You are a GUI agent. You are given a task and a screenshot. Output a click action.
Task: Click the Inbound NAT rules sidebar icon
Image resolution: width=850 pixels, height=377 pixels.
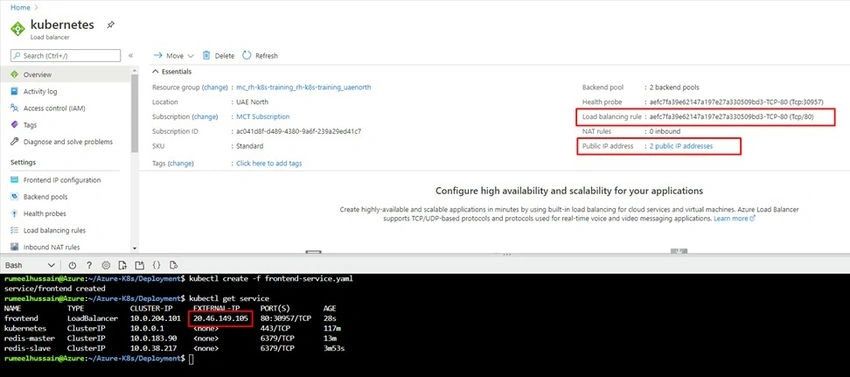click(15, 247)
